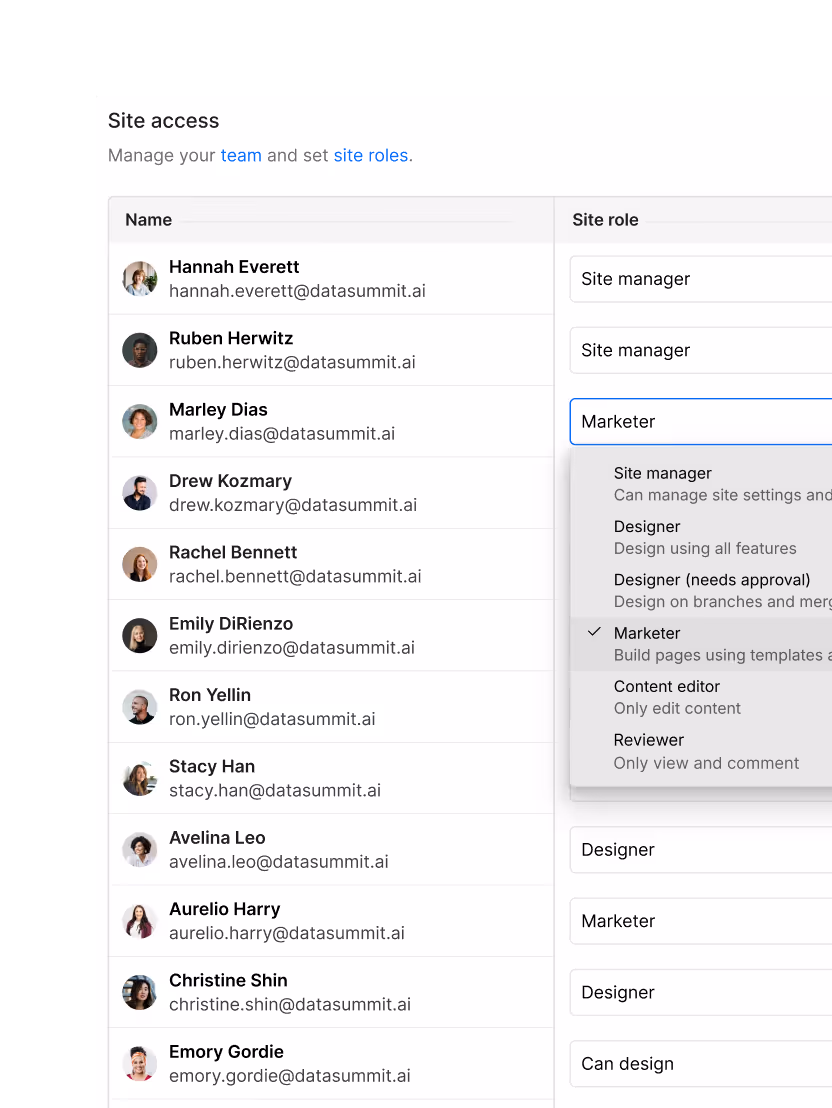
Task: Select the name Emory Gordie
Action: click(x=226, y=1052)
